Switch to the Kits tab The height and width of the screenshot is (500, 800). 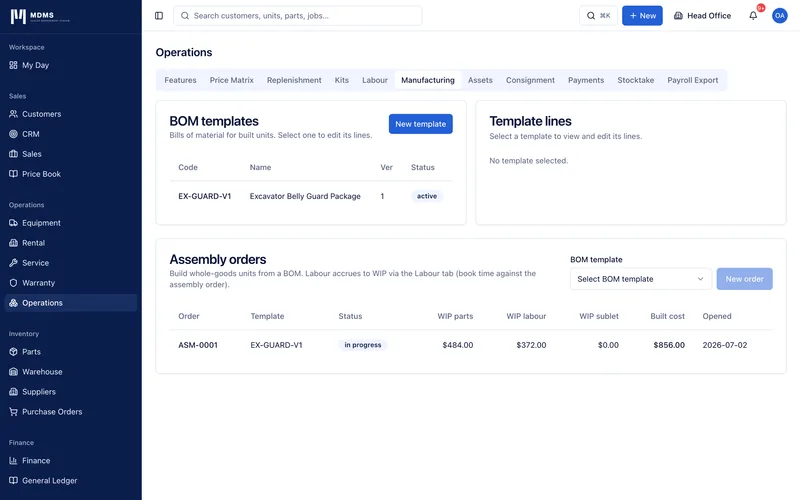point(342,80)
